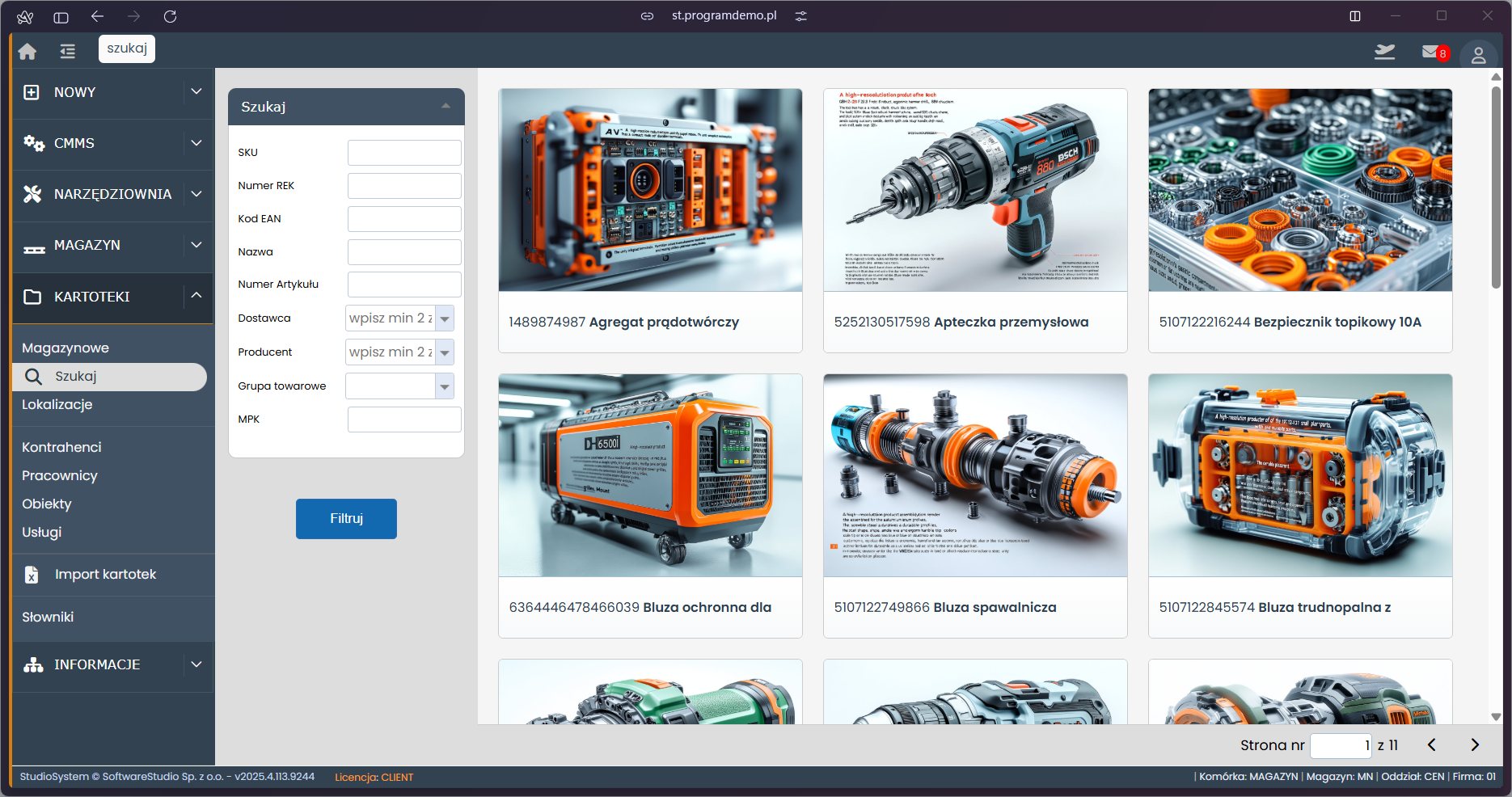Image resolution: width=1512 pixels, height=797 pixels.
Task: Click the airplane departure icon in header
Action: tap(1384, 53)
